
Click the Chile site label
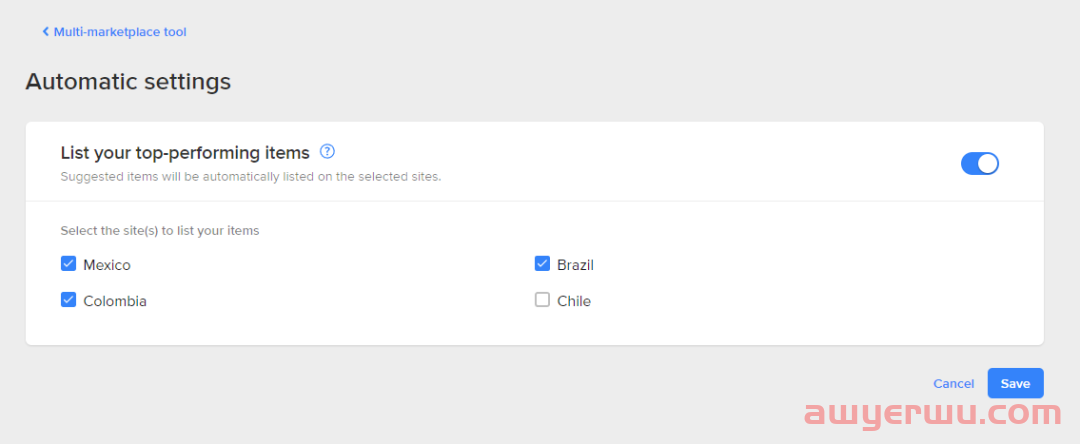[574, 302]
